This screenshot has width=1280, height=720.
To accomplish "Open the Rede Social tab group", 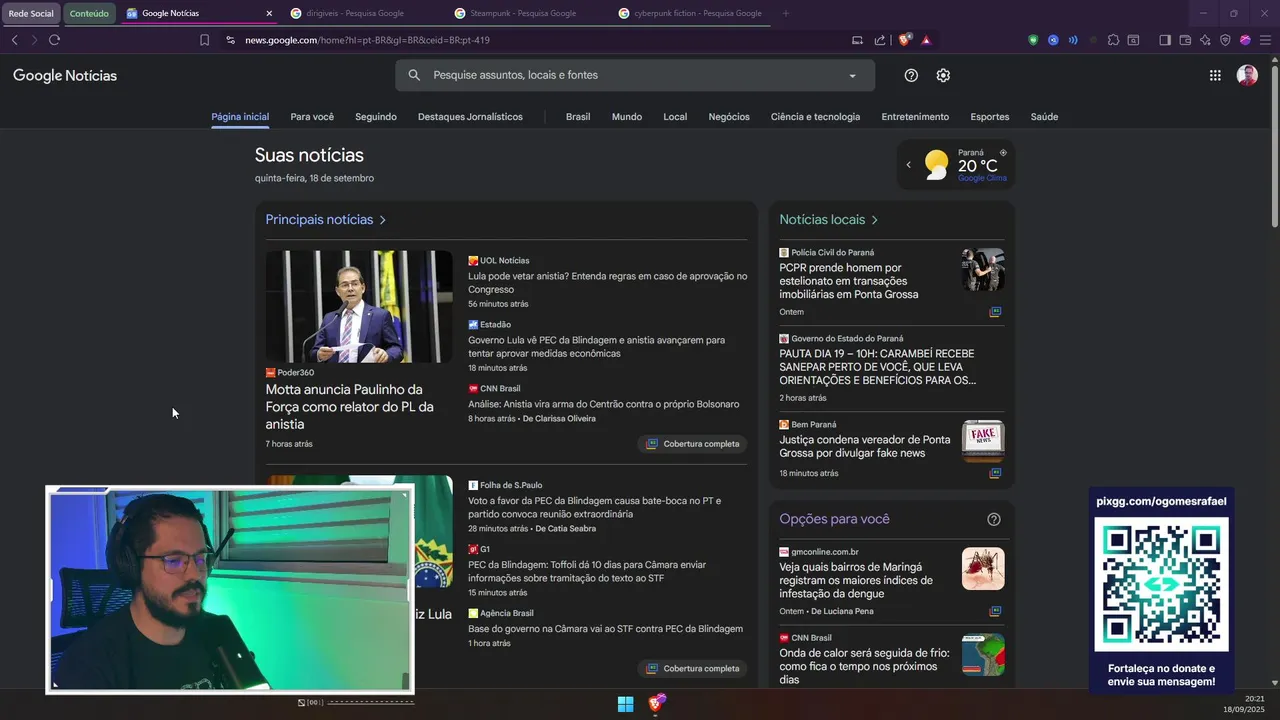I will 31,14.
